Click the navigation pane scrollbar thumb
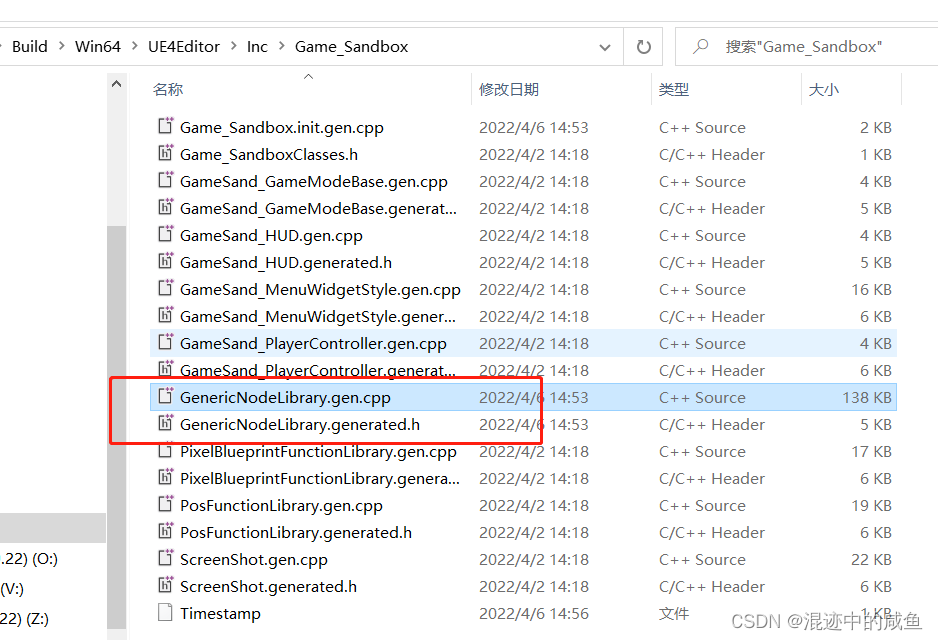 [117, 426]
